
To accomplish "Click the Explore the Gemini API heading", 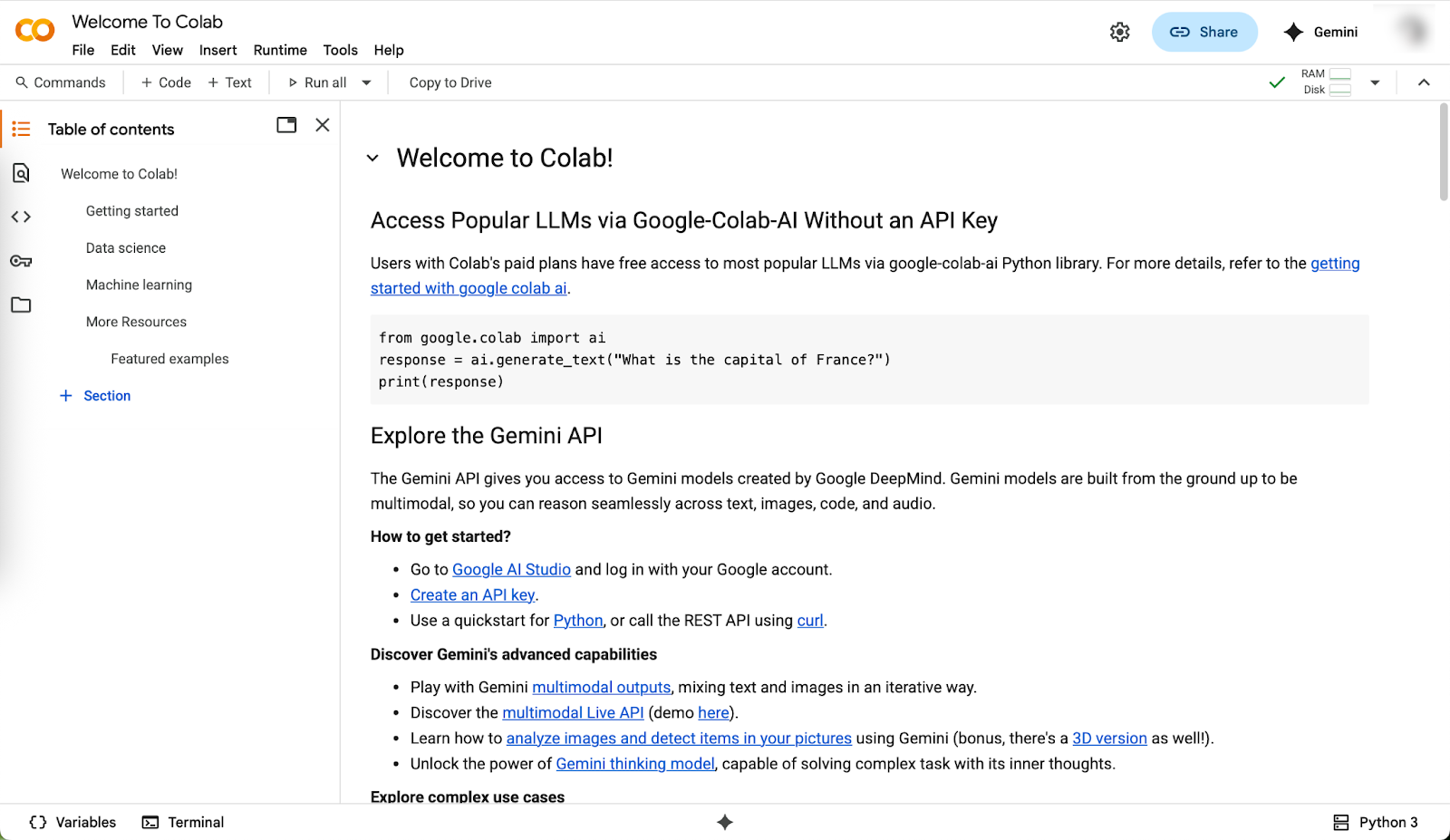I will (x=487, y=436).
